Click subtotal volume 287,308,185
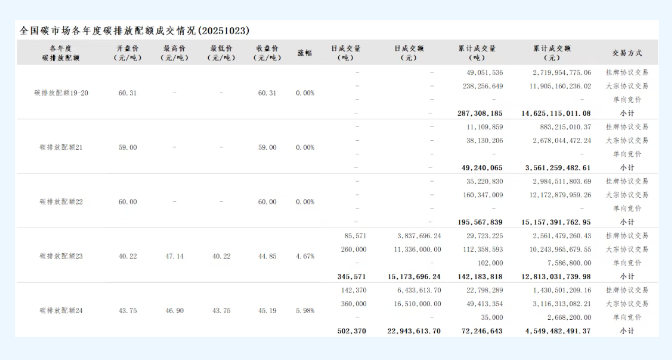Viewport: 672px width, 360px height. 480,114
